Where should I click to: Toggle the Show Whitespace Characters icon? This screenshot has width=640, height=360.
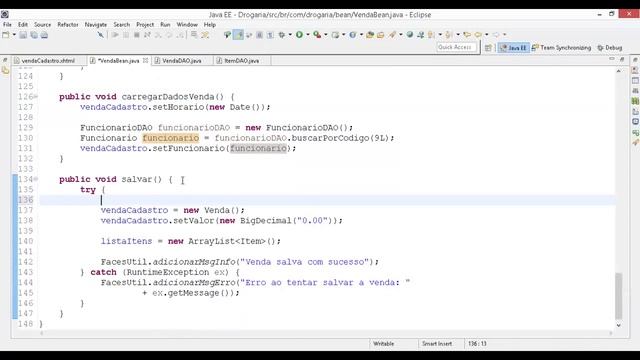[270, 35]
